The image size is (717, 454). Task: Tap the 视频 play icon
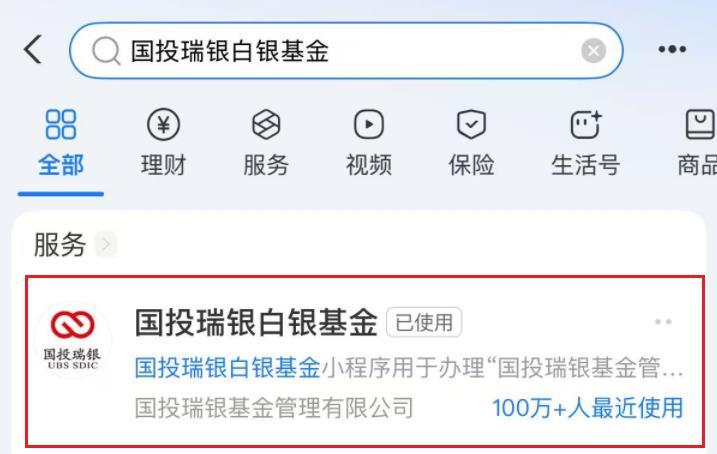[369, 124]
